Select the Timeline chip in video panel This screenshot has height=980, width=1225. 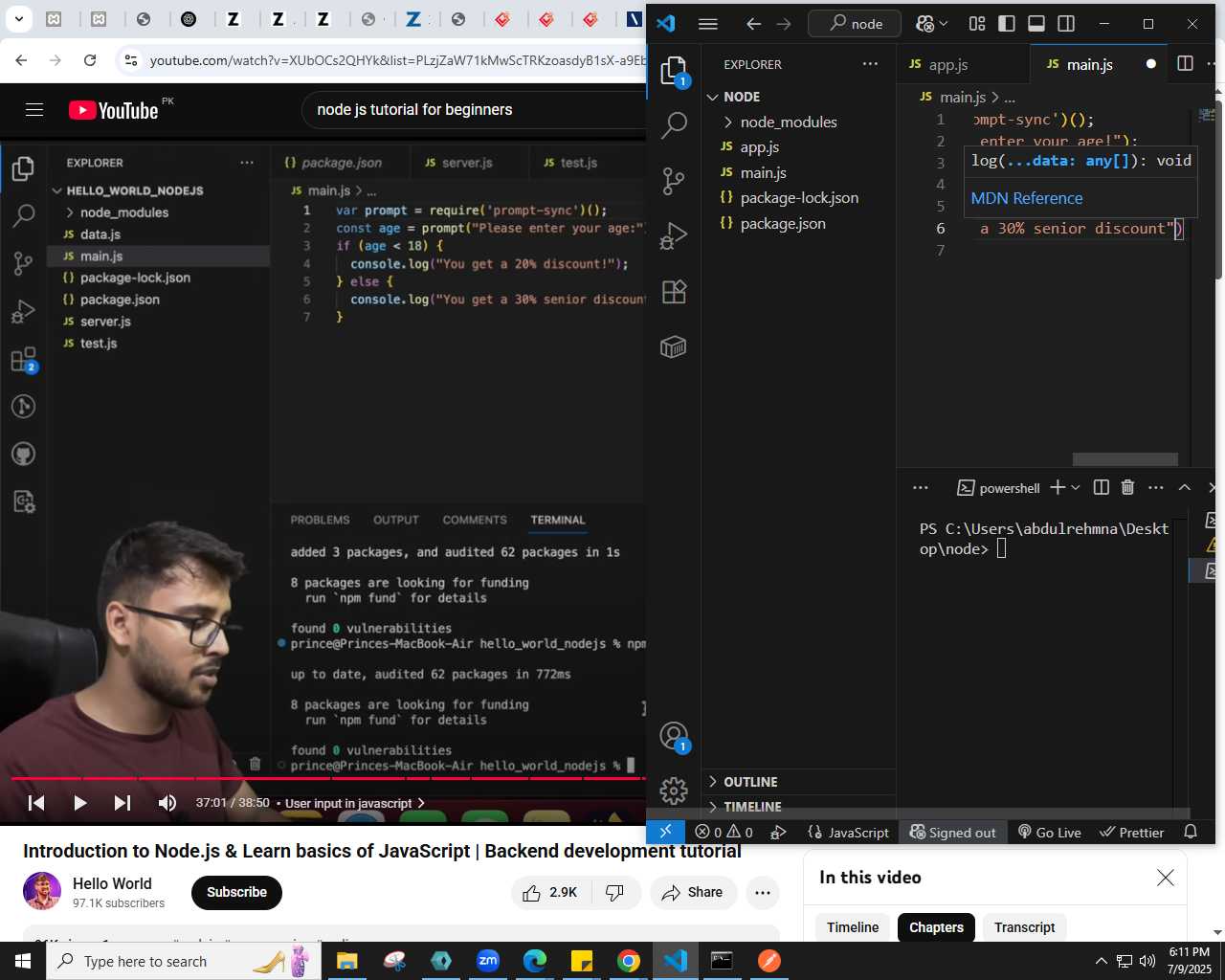[x=853, y=927]
